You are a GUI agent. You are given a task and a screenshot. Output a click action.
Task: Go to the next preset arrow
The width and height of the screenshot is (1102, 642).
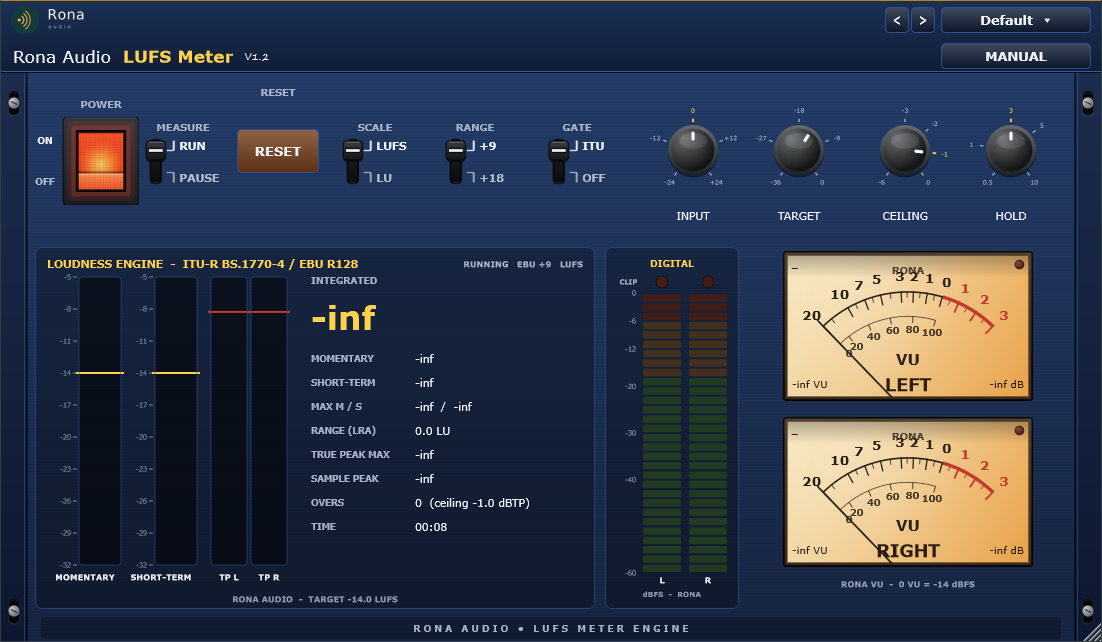923,20
